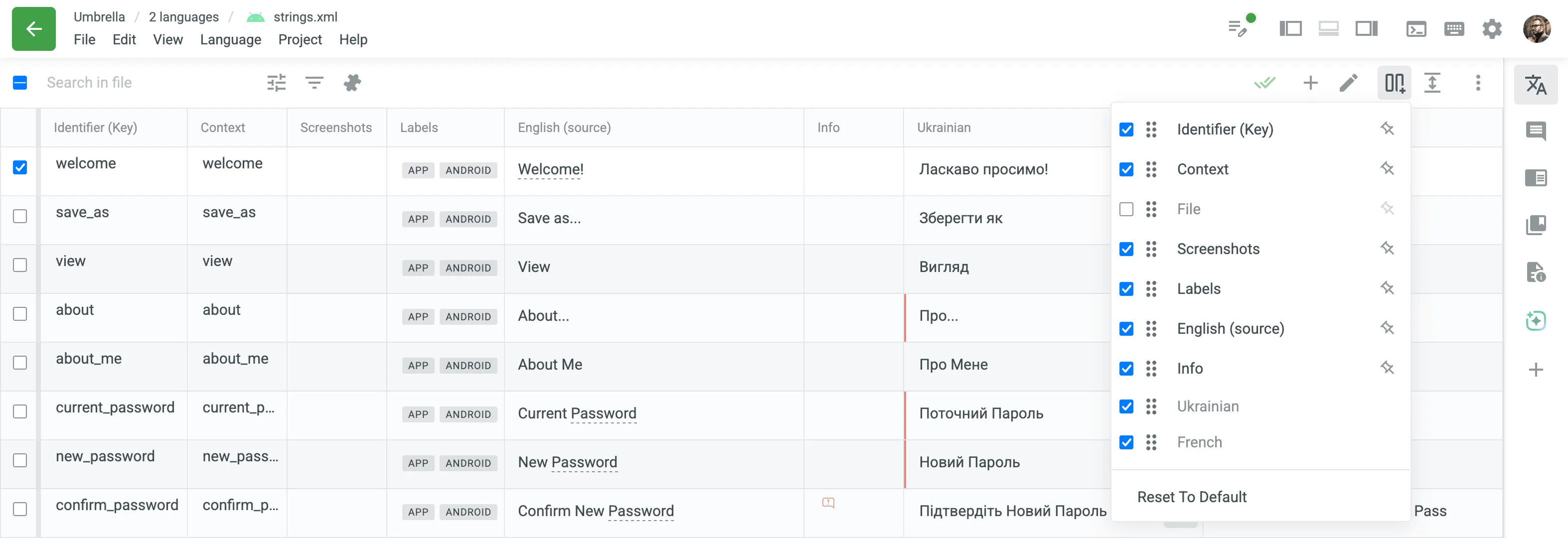The width and height of the screenshot is (1568, 538).
Task: Enable the File column checkbox
Action: (1127, 209)
